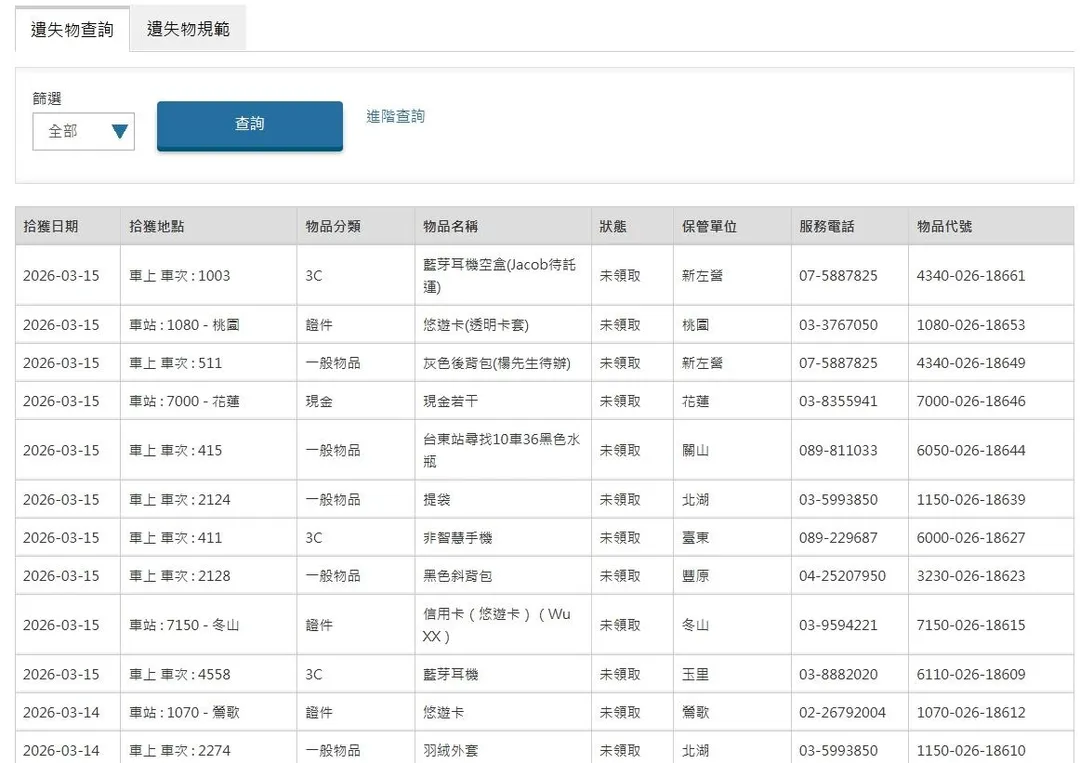The width and height of the screenshot is (1080, 763).
Task: Click location 車上 車次 : 4558
Action: tap(179, 674)
